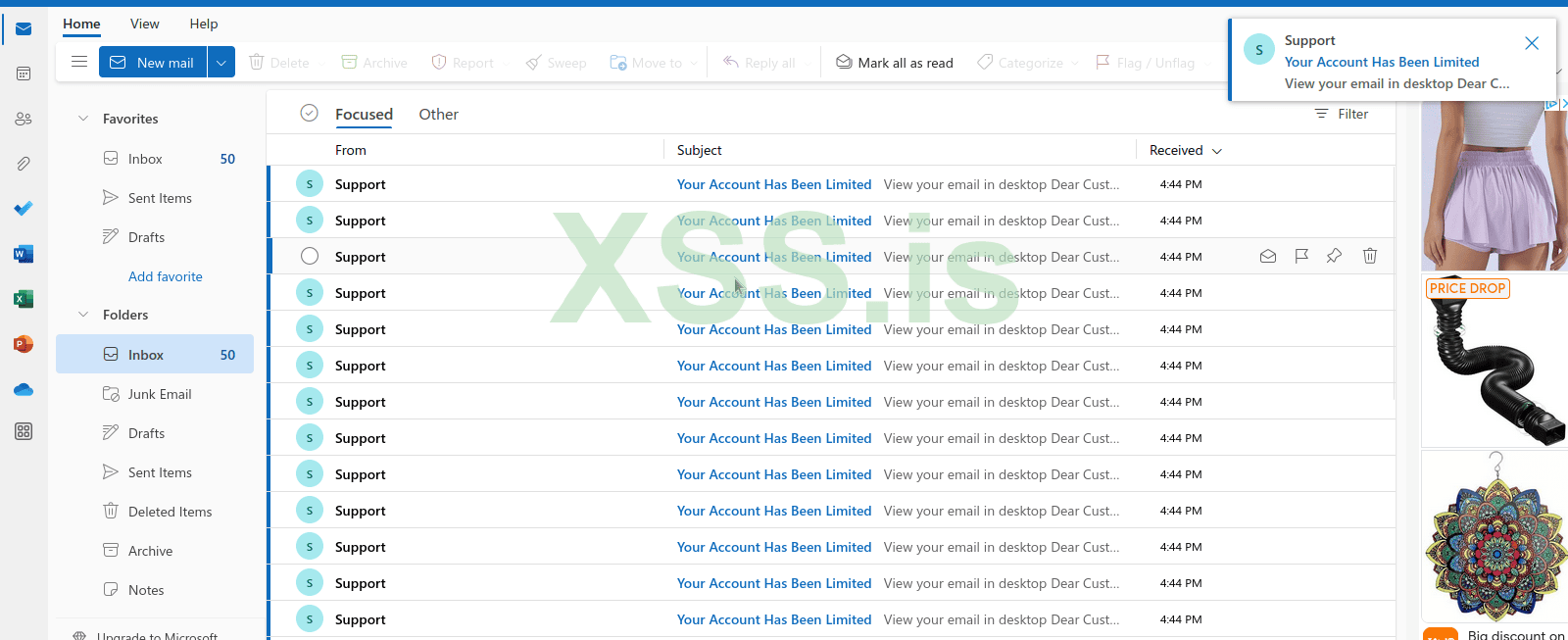Click the mandala wind spinner ad thumbnail
The height and width of the screenshot is (640, 1568).
point(1494,537)
